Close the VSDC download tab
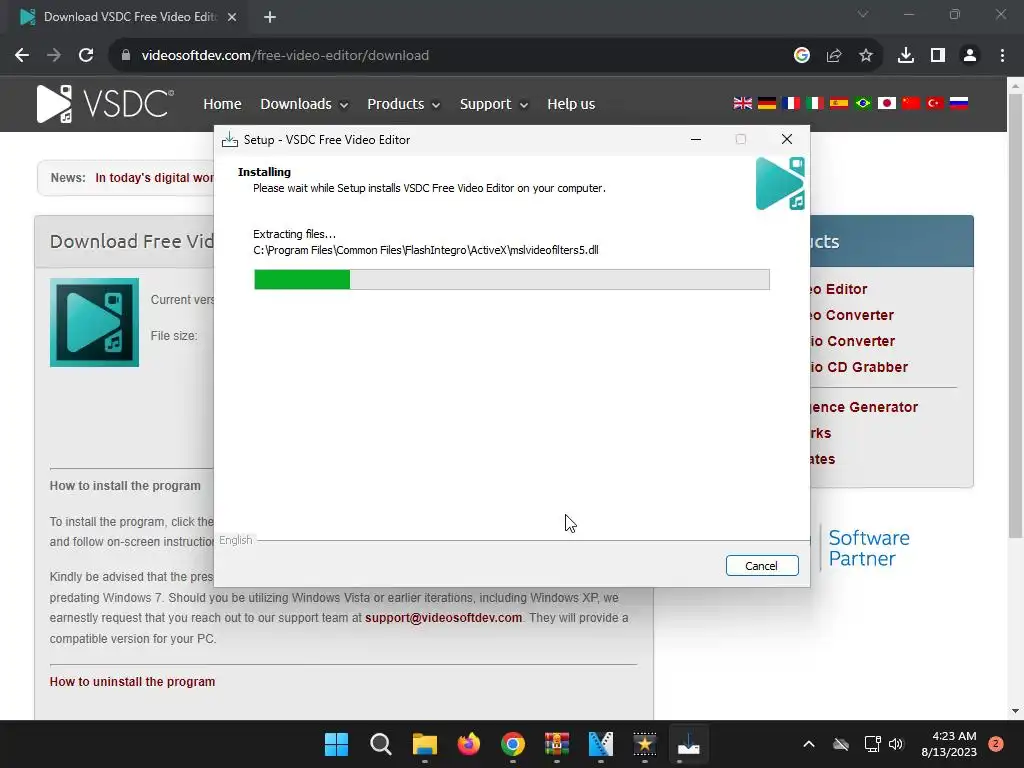 click(x=232, y=17)
